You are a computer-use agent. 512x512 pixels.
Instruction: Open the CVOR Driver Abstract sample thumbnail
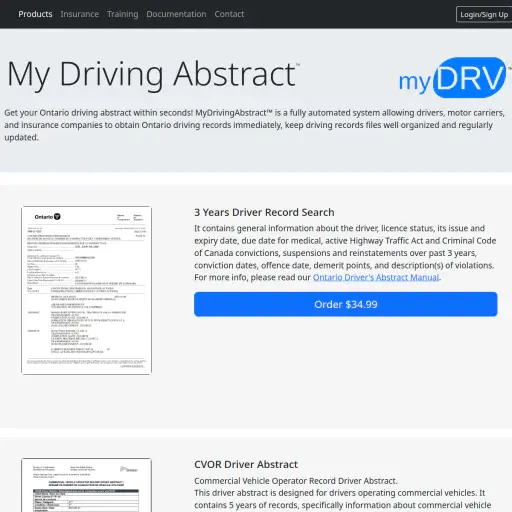(x=86, y=485)
